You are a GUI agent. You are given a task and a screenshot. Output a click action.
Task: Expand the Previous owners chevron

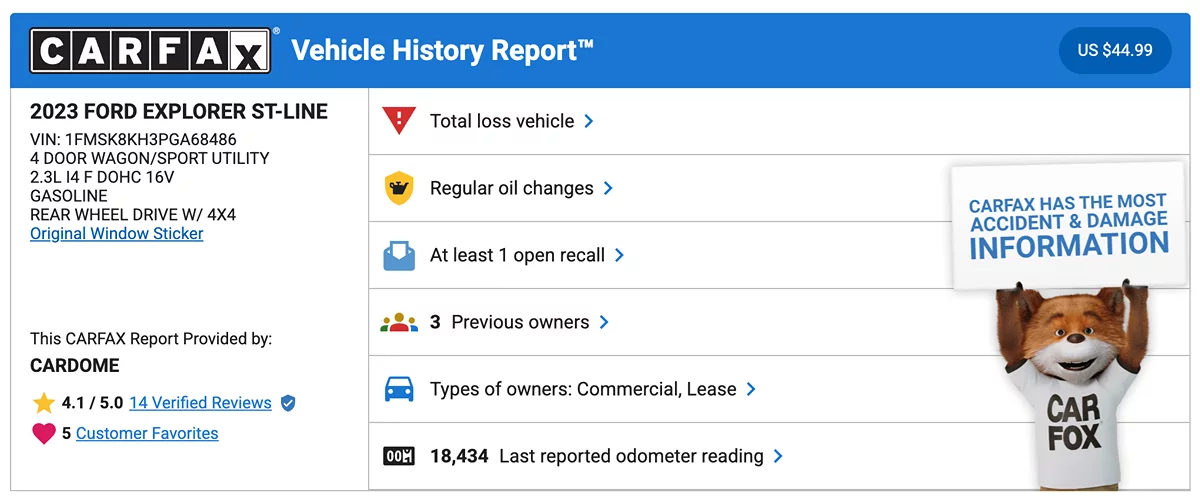(604, 322)
